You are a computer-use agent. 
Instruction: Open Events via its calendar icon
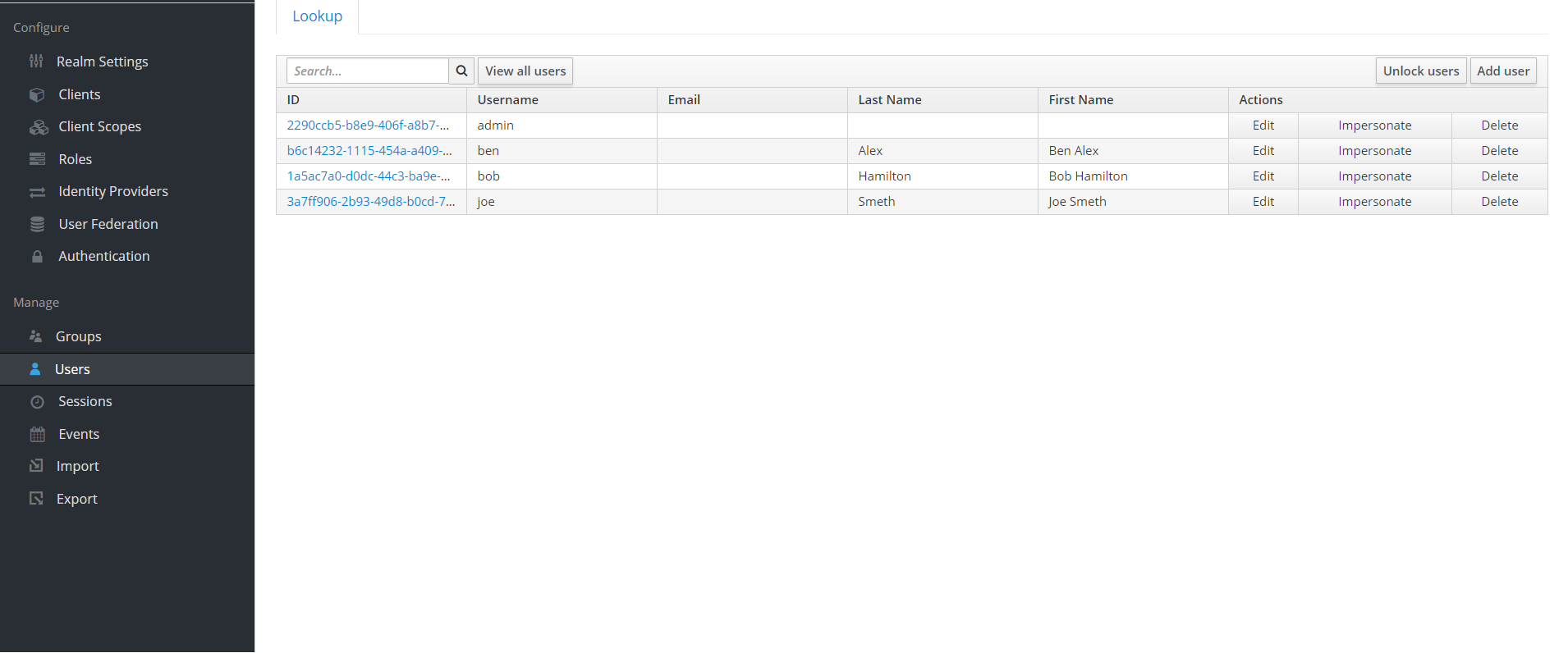coord(37,433)
